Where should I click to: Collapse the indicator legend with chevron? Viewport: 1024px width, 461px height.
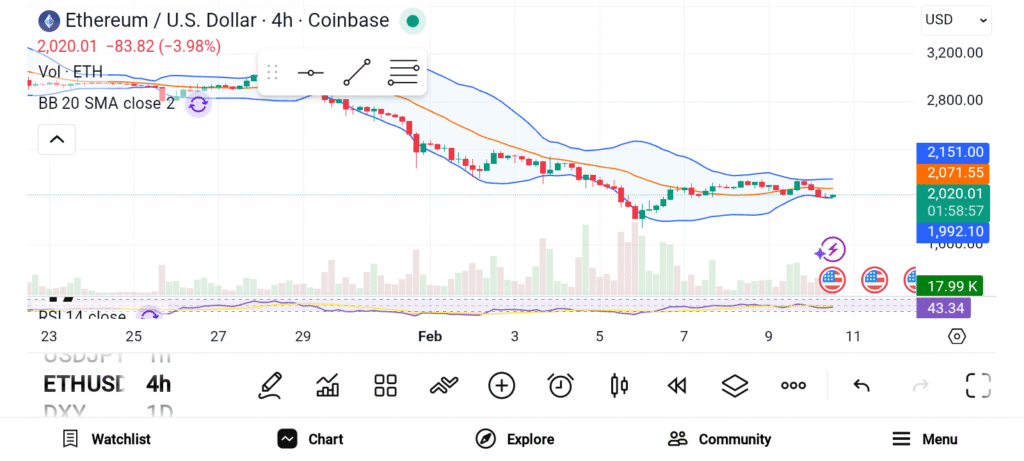click(57, 139)
